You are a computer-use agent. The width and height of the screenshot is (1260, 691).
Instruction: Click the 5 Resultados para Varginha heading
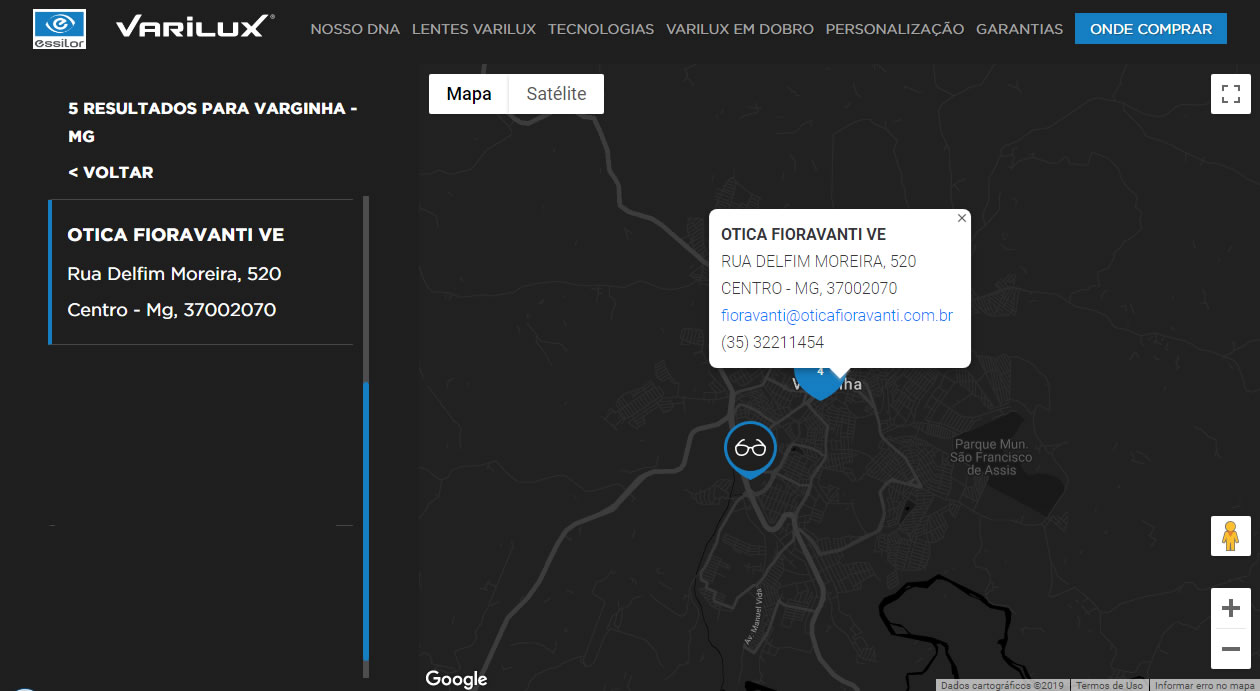point(213,122)
